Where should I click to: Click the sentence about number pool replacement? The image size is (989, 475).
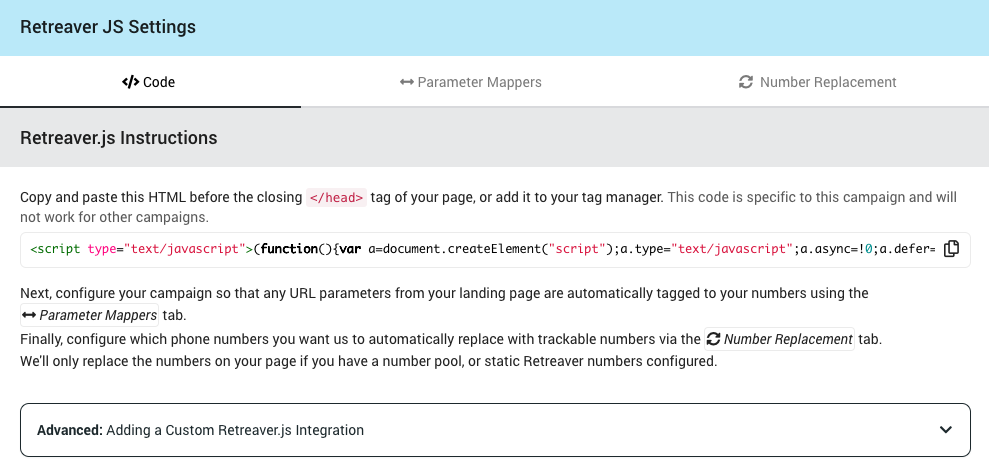click(x=368, y=361)
